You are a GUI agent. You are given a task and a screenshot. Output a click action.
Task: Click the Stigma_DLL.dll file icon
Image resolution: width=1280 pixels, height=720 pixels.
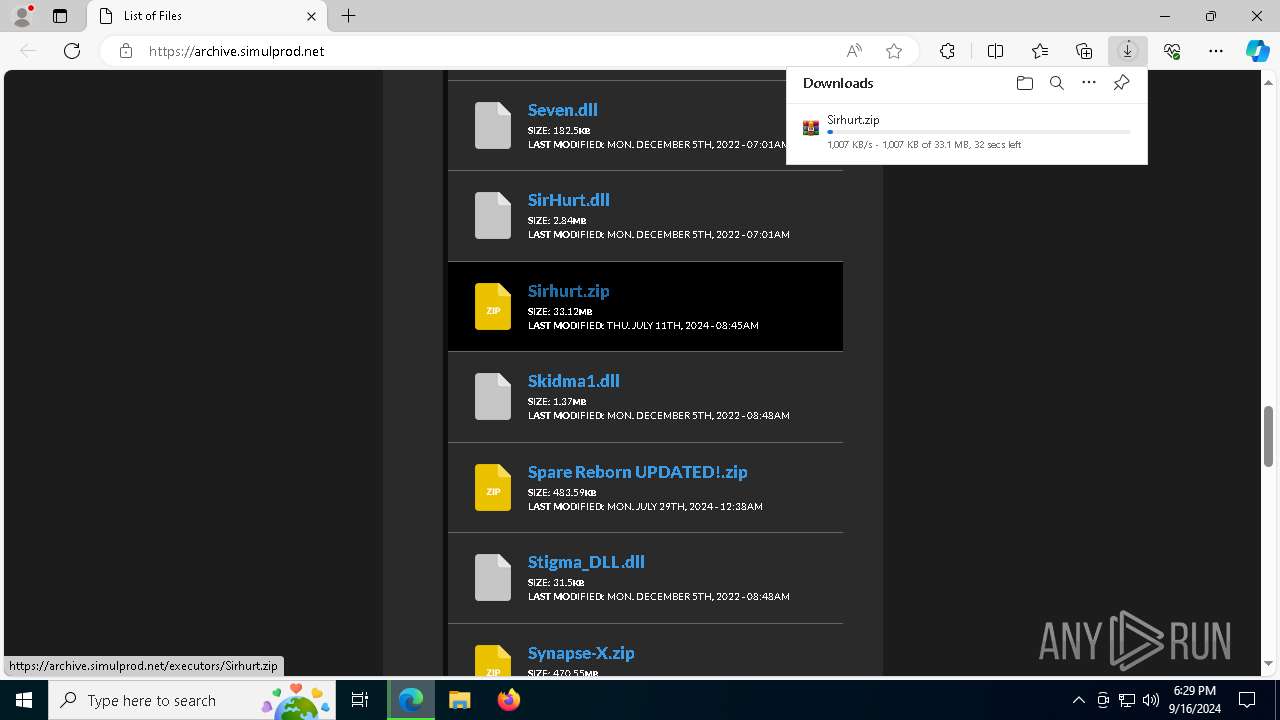coord(492,577)
